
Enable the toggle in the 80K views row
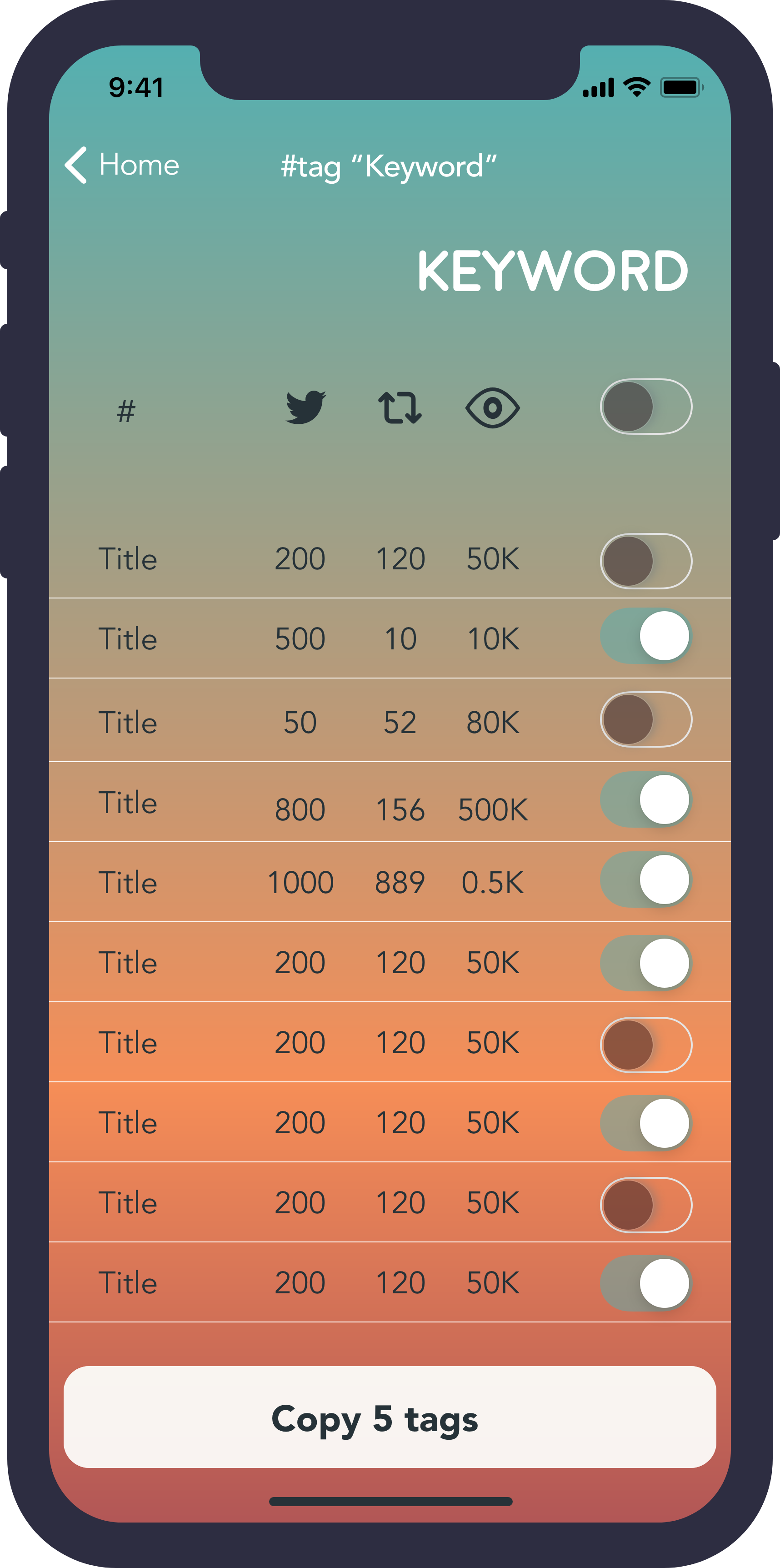646,719
